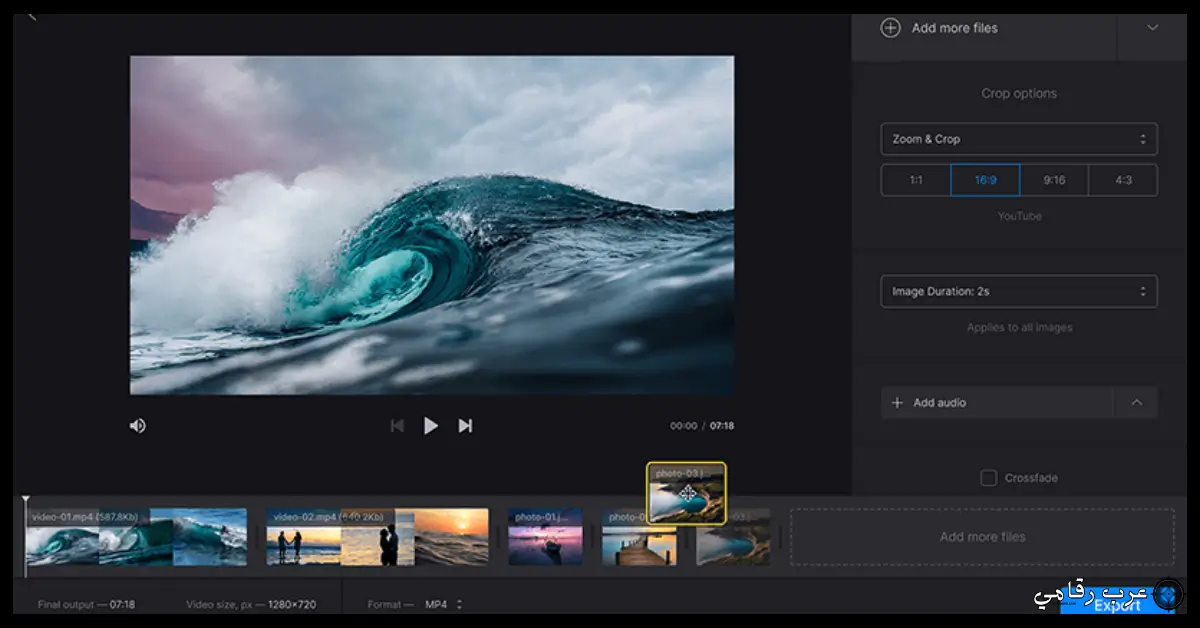The image size is (1200, 628).
Task: Mute audio using the volume icon
Action: pyautogui.click(x=137, y=425)
